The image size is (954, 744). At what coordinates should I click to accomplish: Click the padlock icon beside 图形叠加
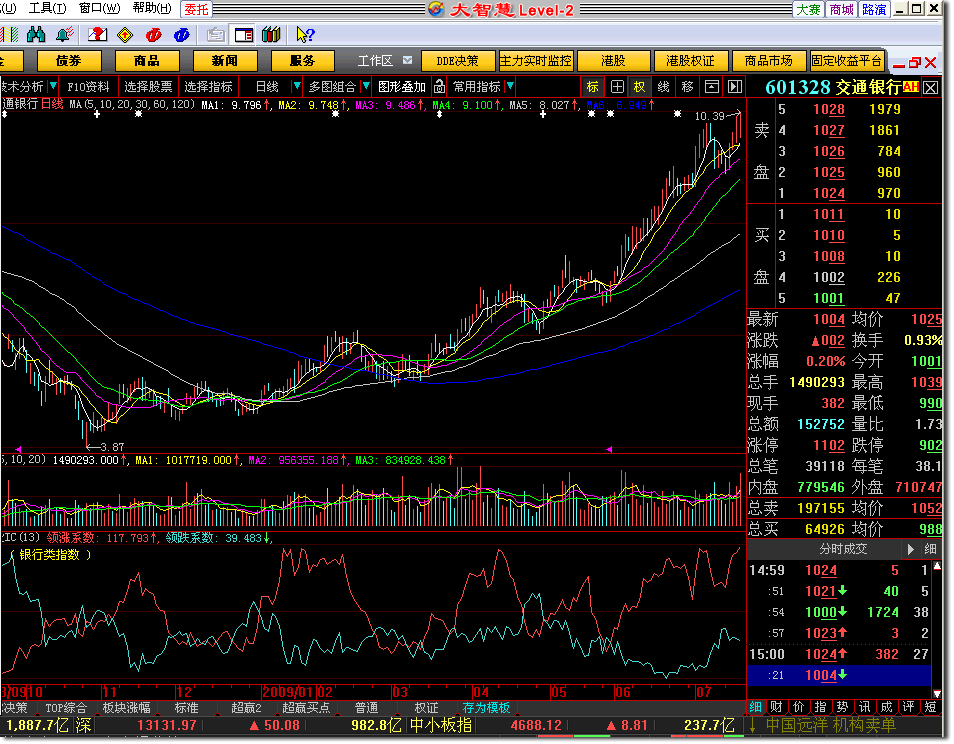439,87
